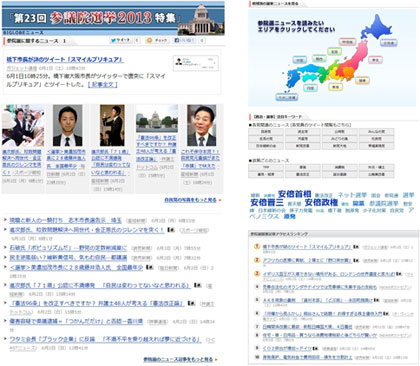Open 現職と新人の一騎打ち 志木市長選告示 article
This screenshot has height=366, width=420.
pos(66,220)
